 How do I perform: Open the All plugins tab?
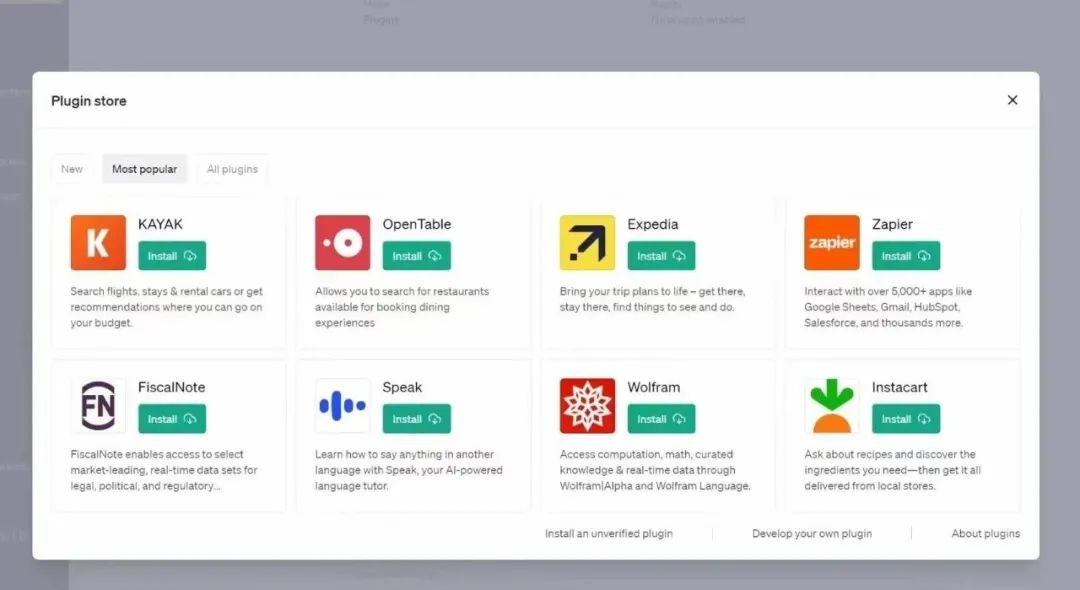coord(232,169)
